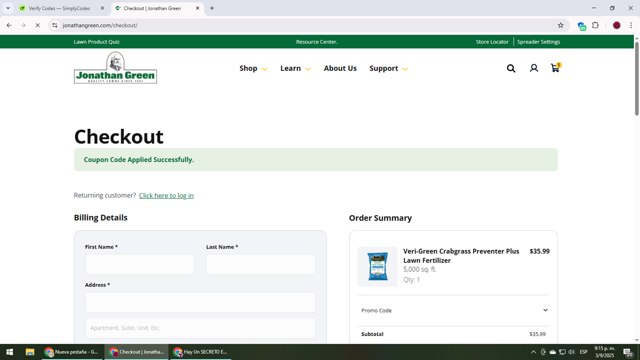Screen dimensions: 640x360
Task: Click the browser forward arrow
Action: [23, 25]
